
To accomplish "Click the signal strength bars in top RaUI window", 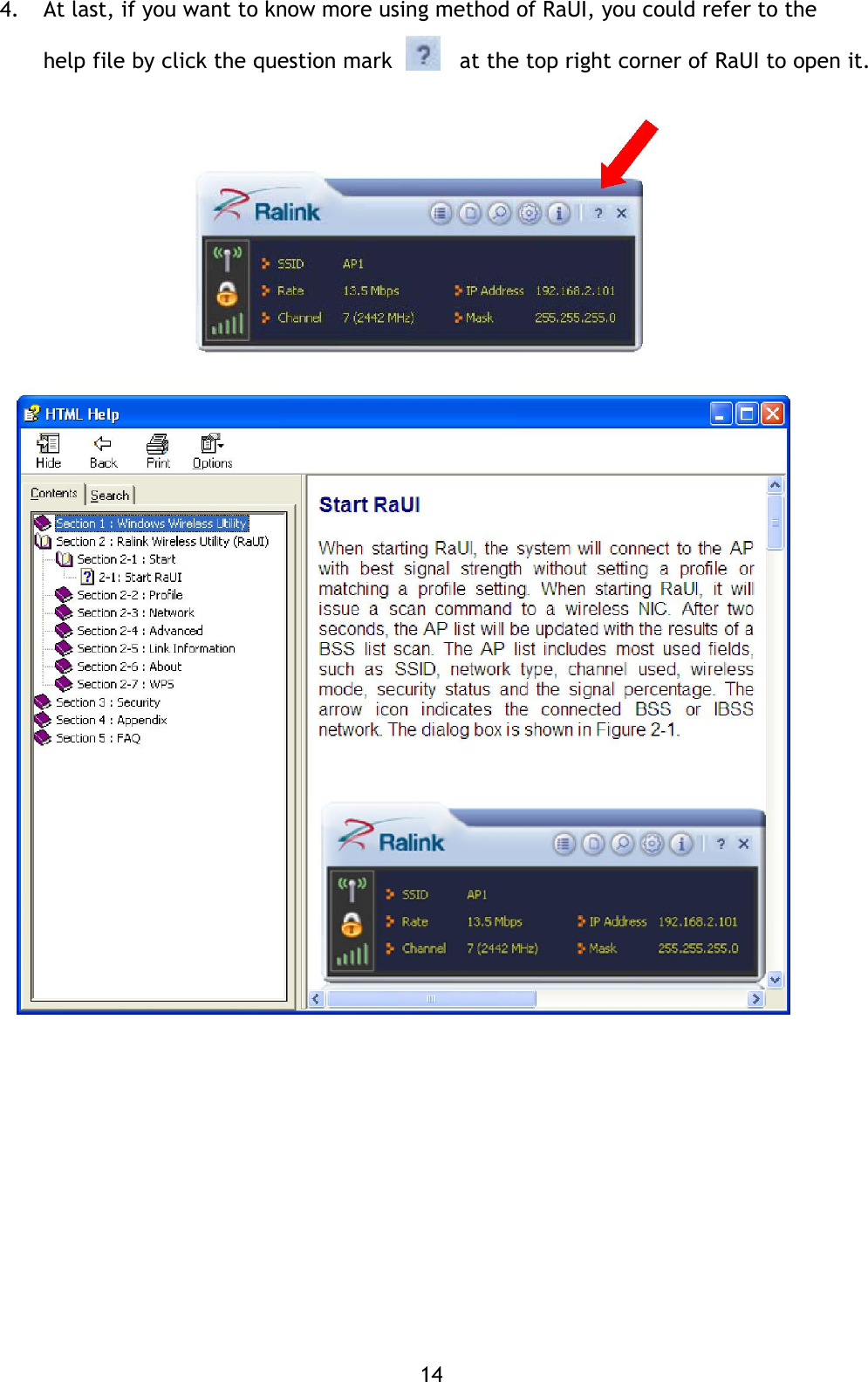I will pos(227,325).
